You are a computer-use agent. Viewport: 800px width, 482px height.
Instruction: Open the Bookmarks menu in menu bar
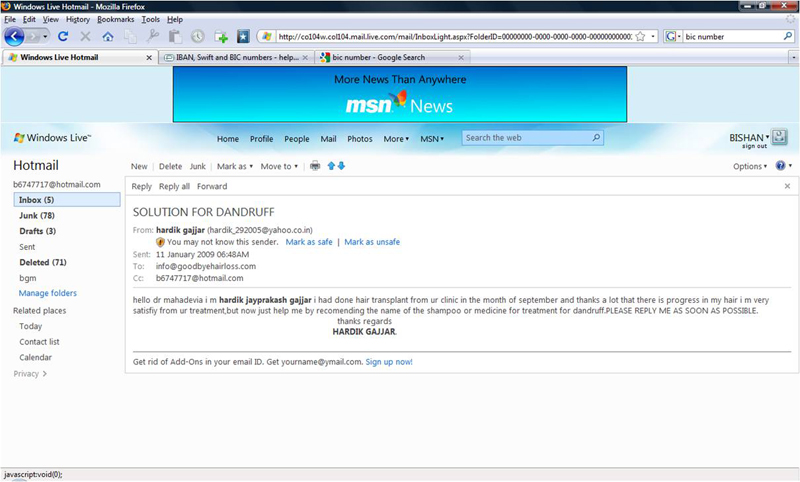(115, 19)
